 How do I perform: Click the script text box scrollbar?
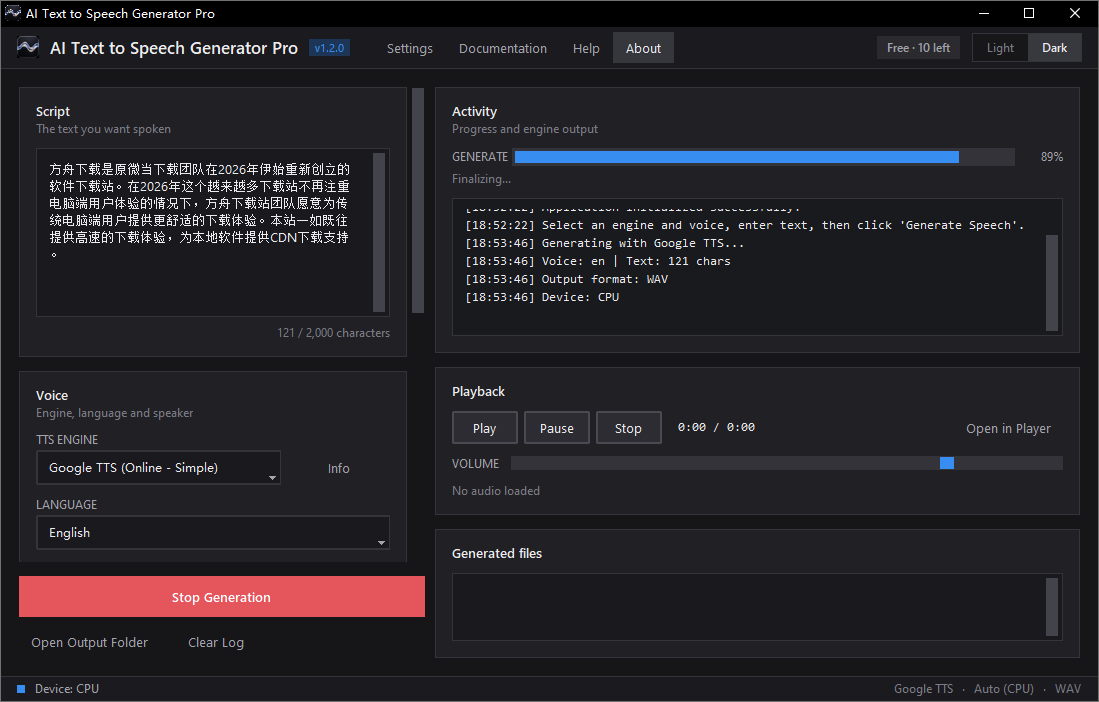(379, 232)
